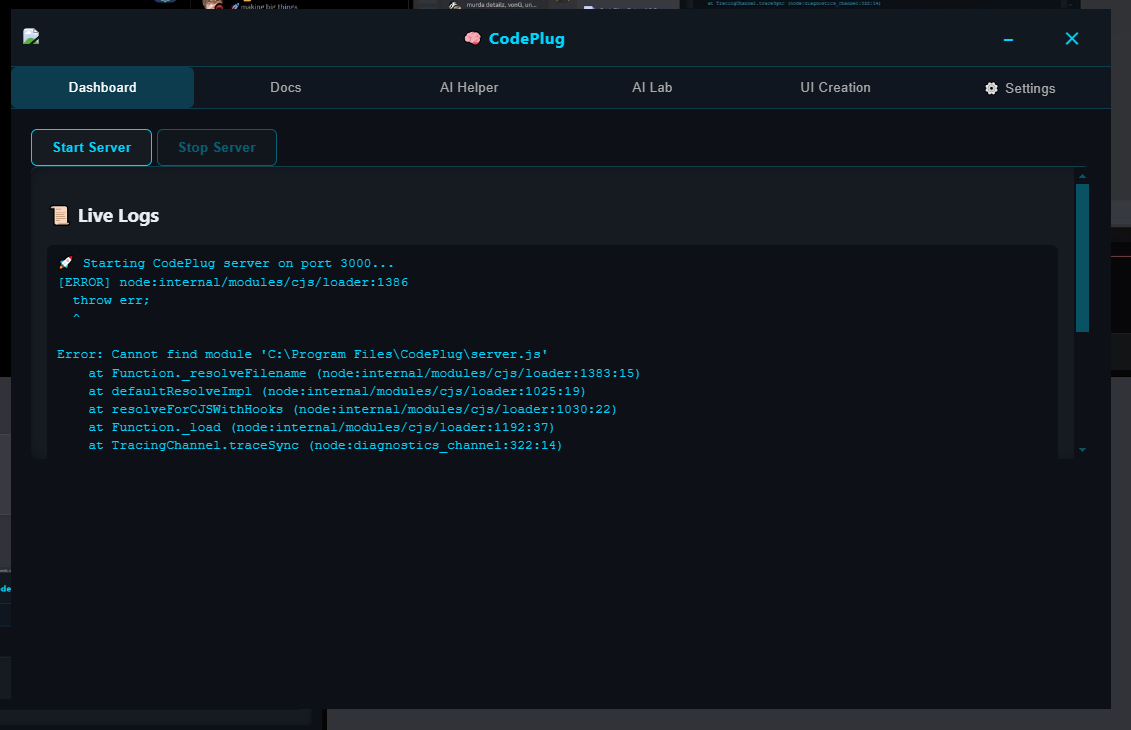The width and height of the screenshot is (1131, 730).
Task: Click the pushpin emoji before 'Starting CodePlug server'
Action: tap(66, 262)
